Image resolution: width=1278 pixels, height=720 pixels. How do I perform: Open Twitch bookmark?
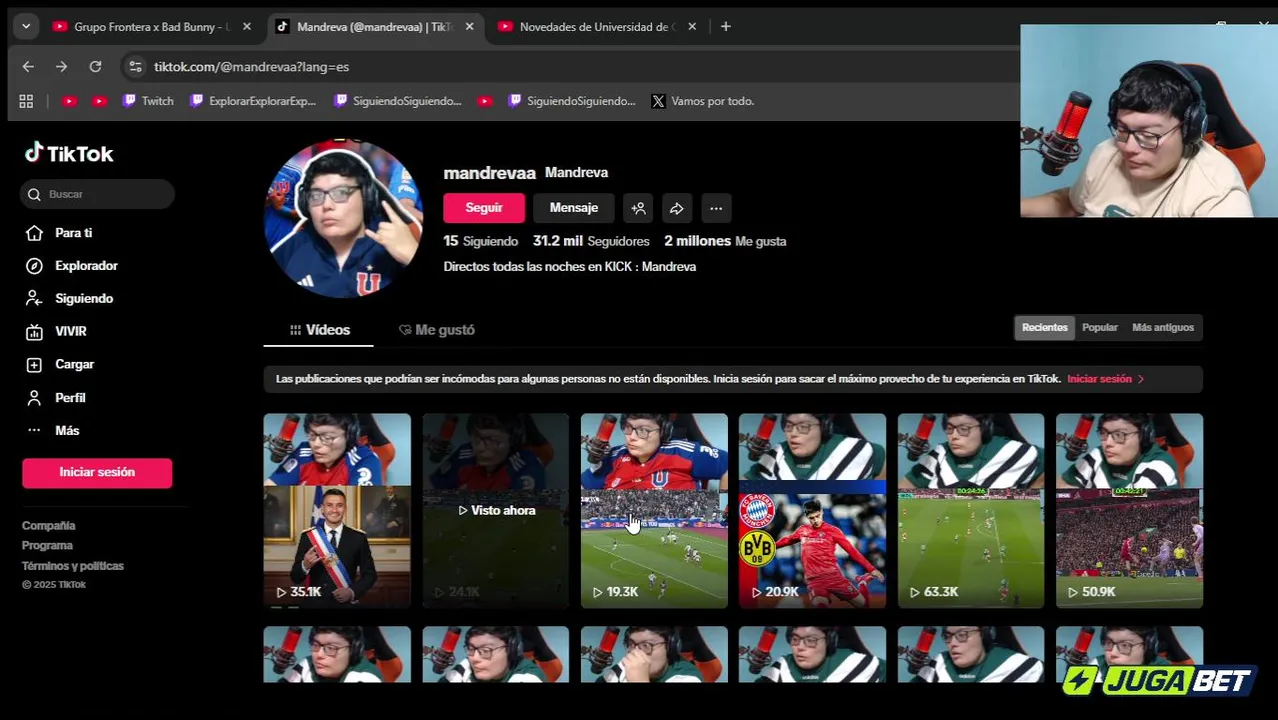tap(148, 101)
